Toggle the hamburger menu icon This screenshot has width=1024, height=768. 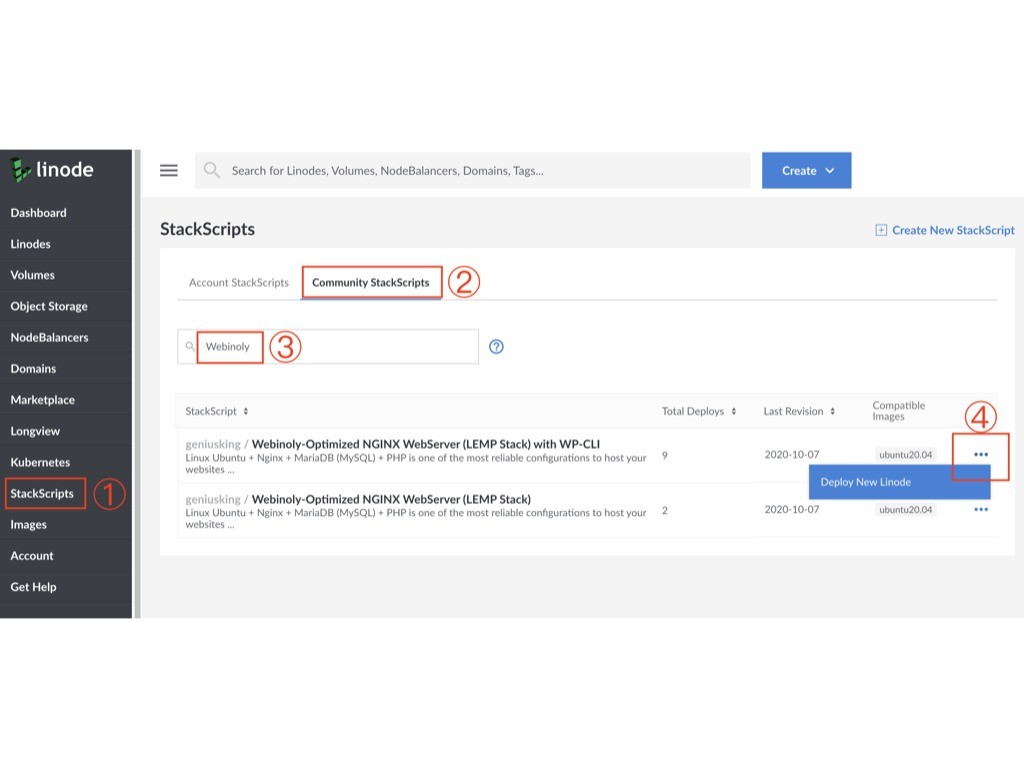tap(168, 170)
